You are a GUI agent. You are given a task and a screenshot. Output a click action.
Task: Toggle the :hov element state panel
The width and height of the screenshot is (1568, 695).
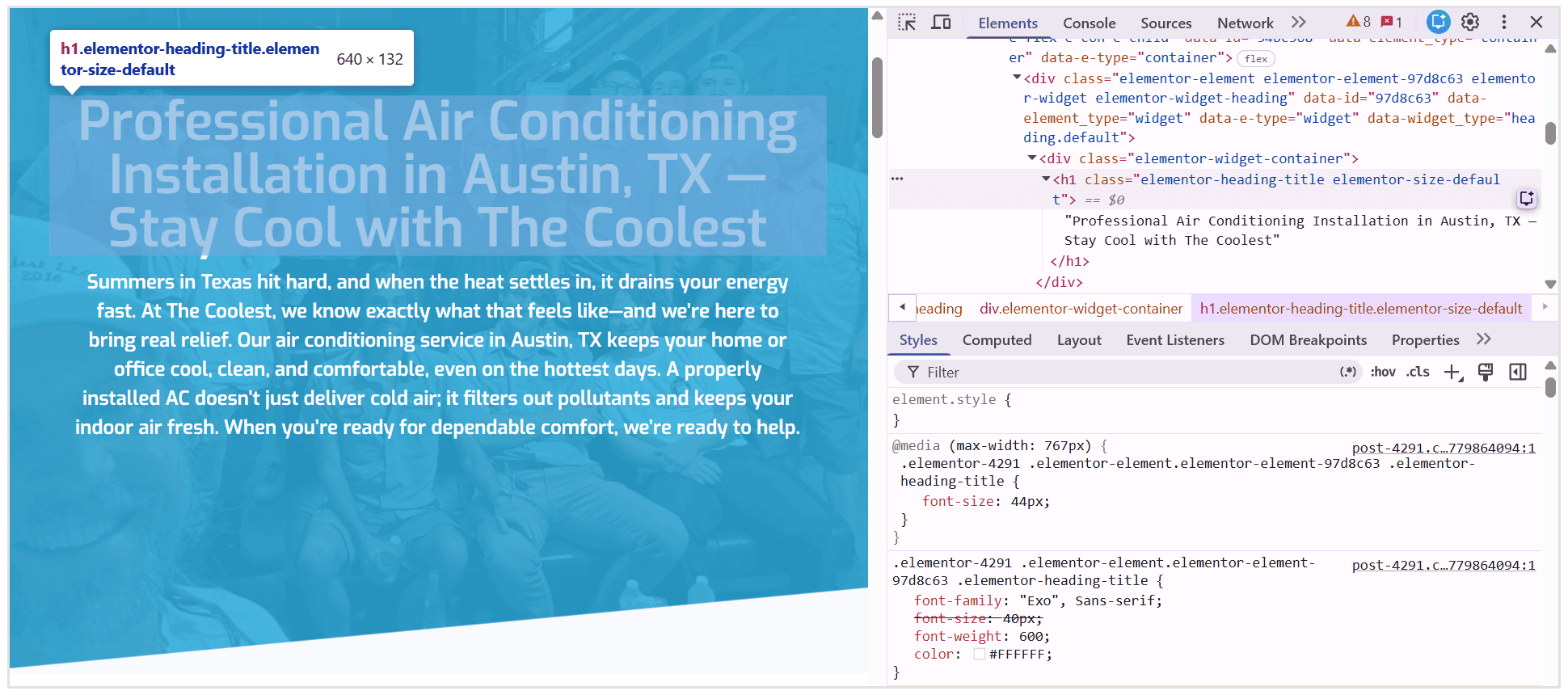click(1383, 372)
